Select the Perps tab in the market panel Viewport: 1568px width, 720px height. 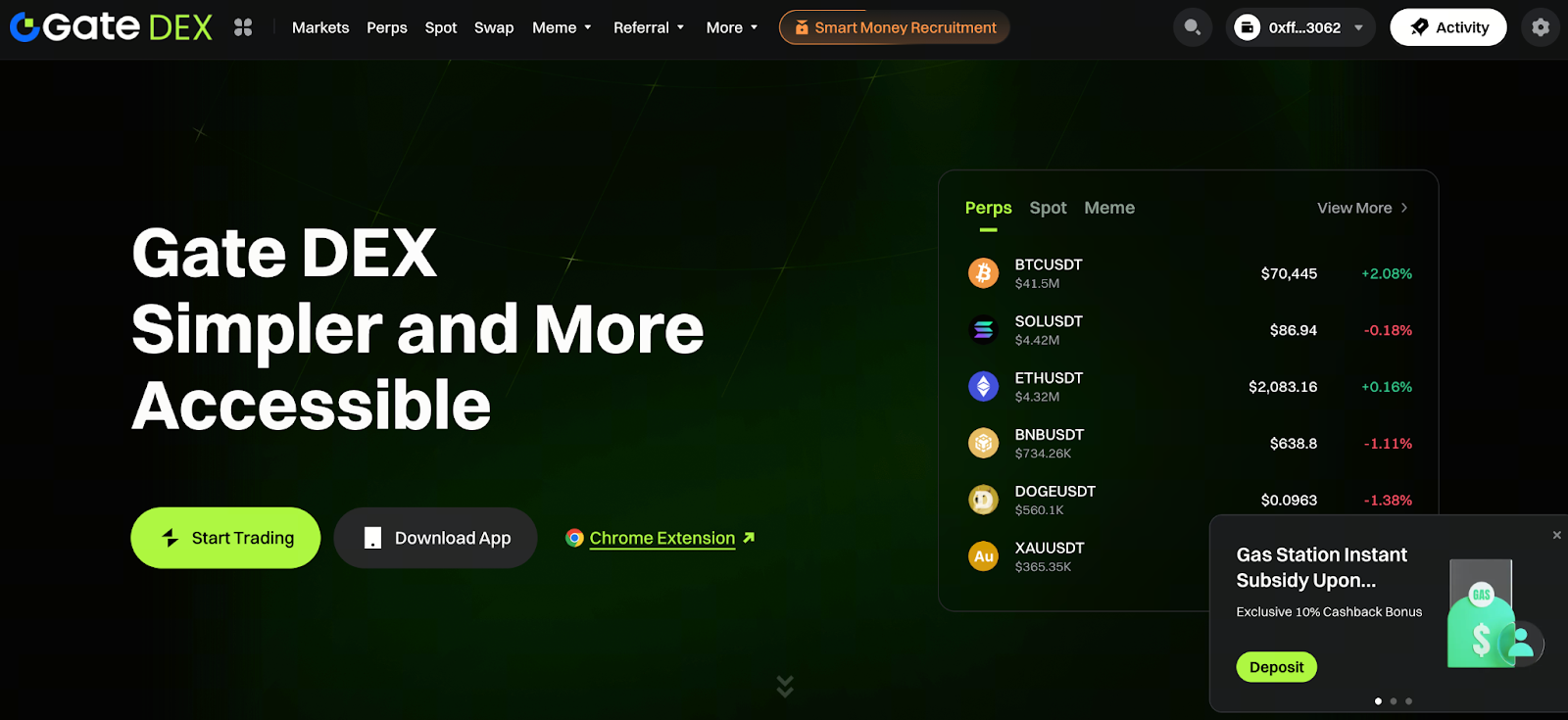[988, 208]
